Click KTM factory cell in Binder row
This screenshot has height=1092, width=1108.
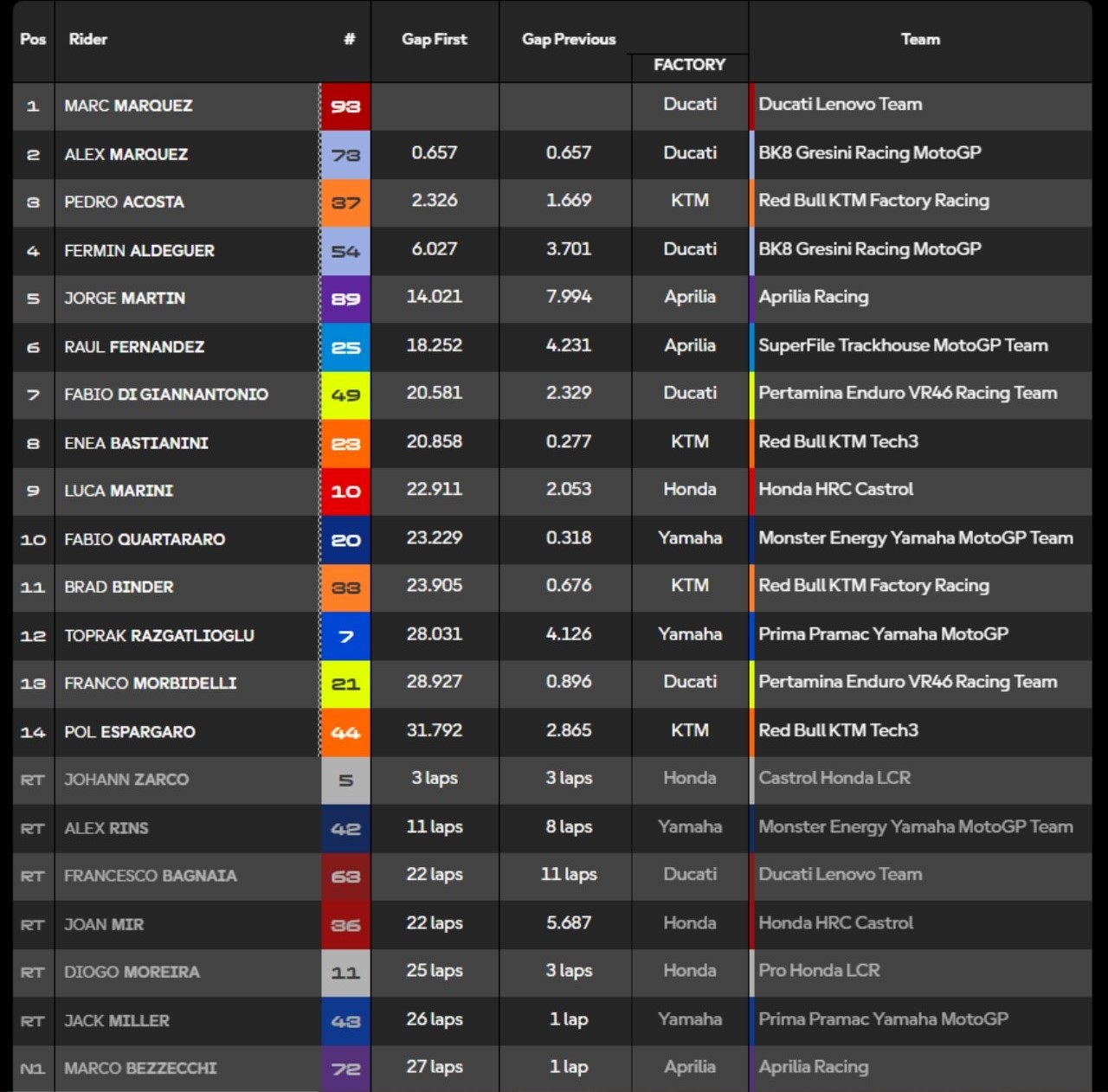[x=690, y=586]
